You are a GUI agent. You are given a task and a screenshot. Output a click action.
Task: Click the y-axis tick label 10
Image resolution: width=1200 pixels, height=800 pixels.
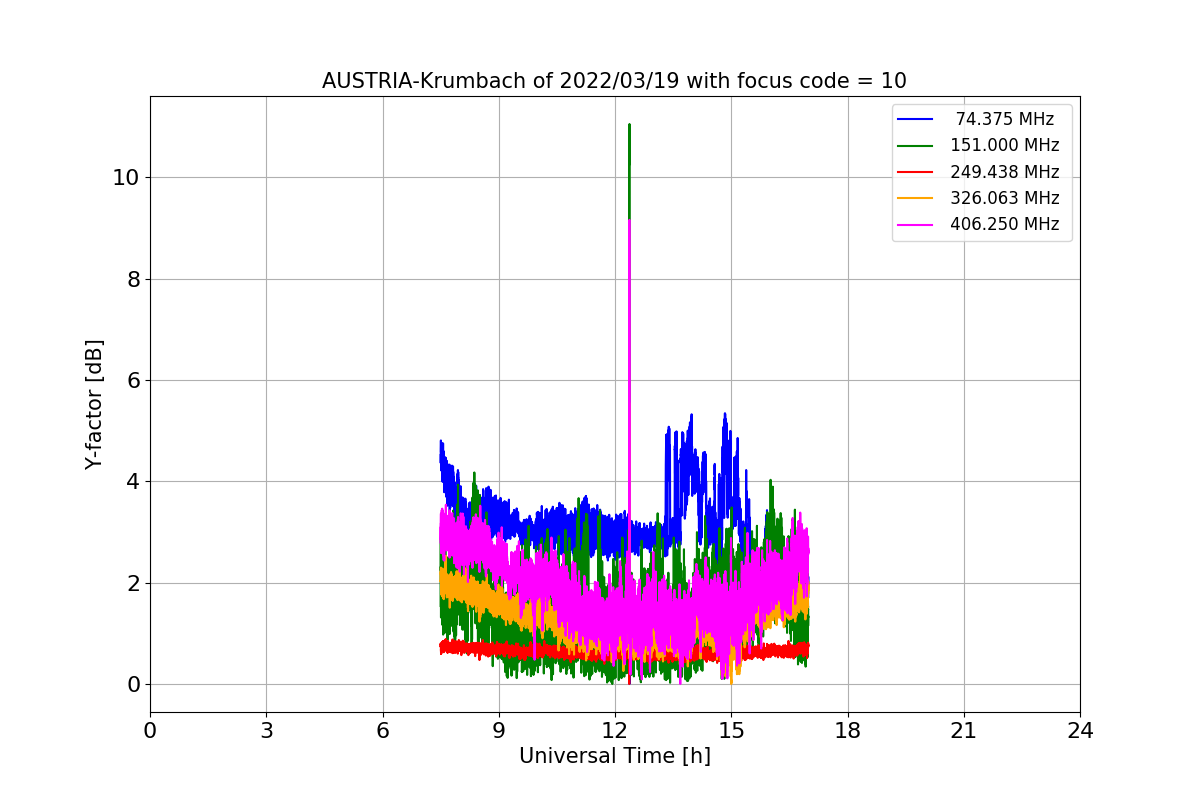click(127, 178)
